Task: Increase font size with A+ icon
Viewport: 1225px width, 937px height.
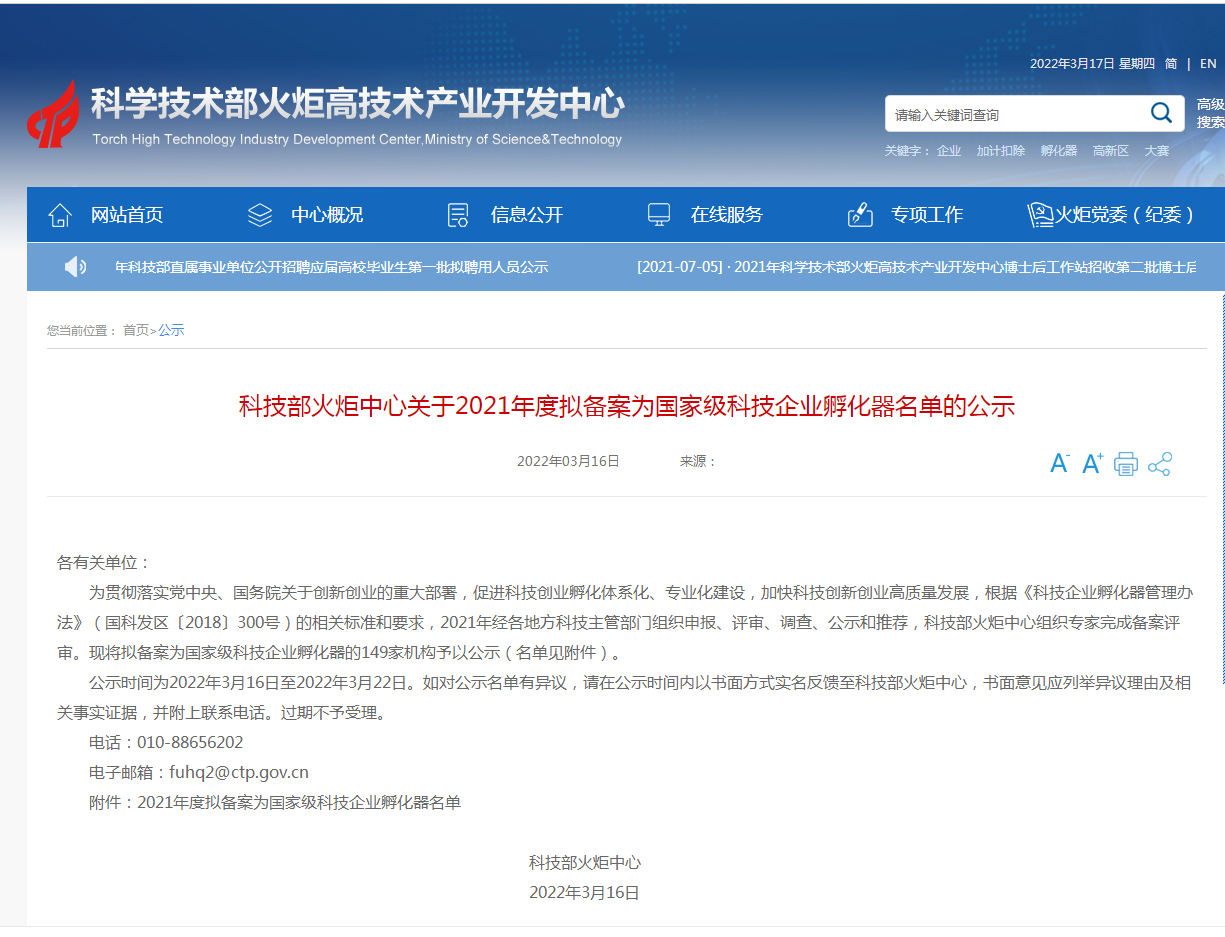Action: pyautogui.click(x=1092, y=464)
